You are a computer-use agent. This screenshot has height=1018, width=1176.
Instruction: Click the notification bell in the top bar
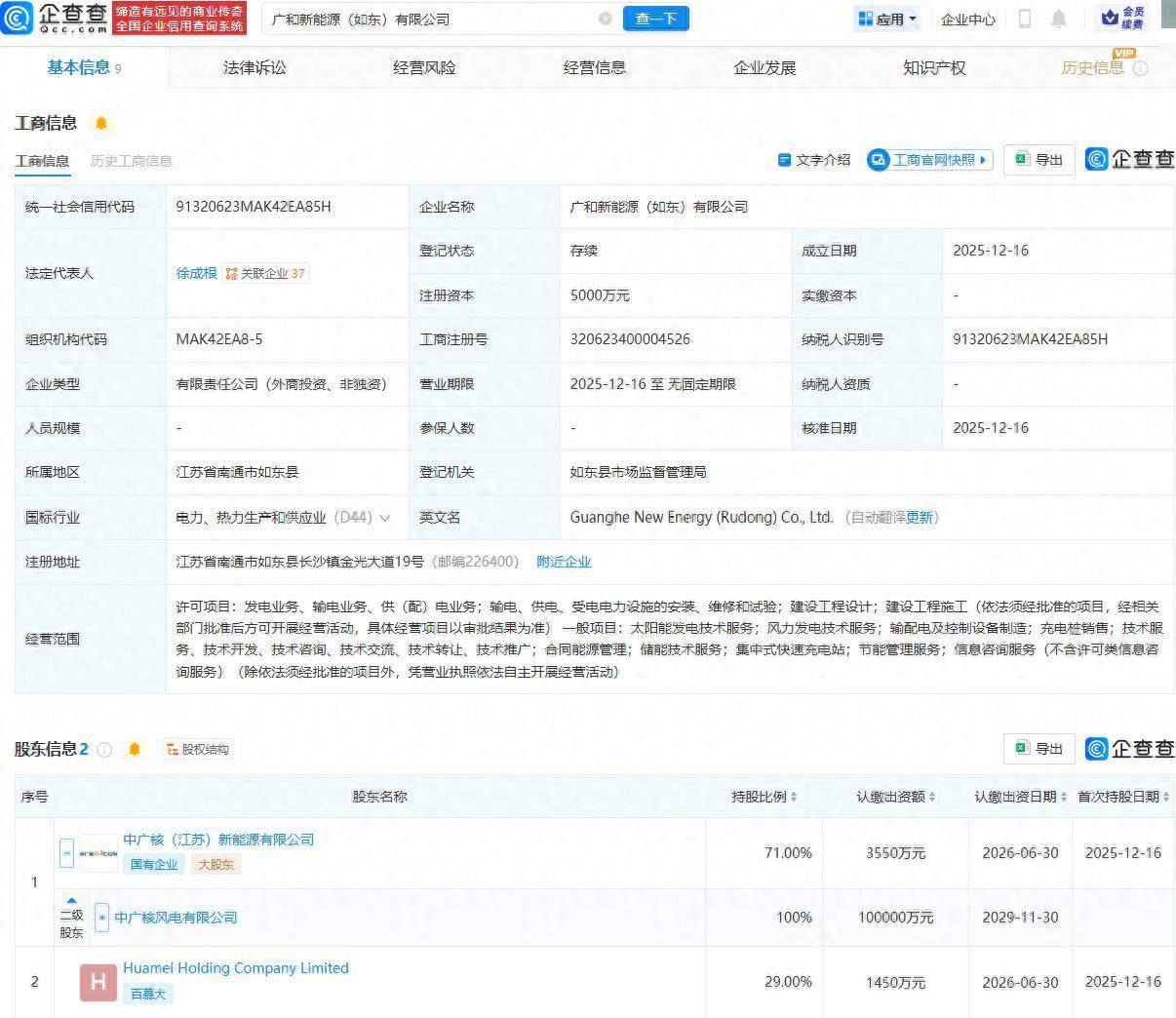click(1059, 19)
